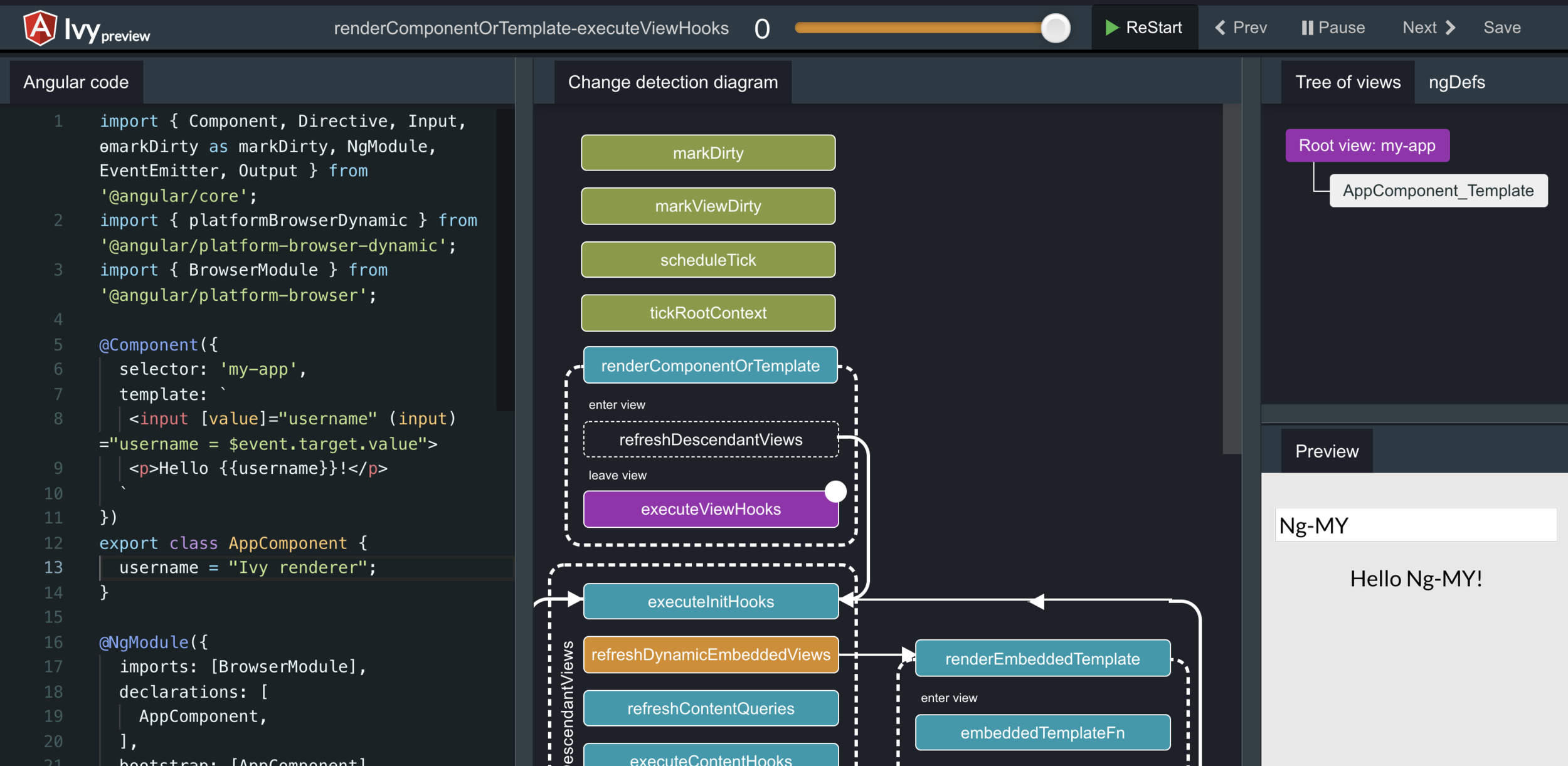The image size is (1568, 766).
Task: Select the executeViewHooks purple block
Action: coord(710,509)
